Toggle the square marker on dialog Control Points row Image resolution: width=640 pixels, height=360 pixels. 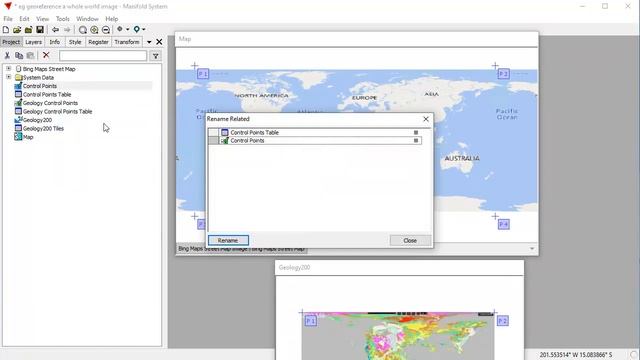click(416, 140)
